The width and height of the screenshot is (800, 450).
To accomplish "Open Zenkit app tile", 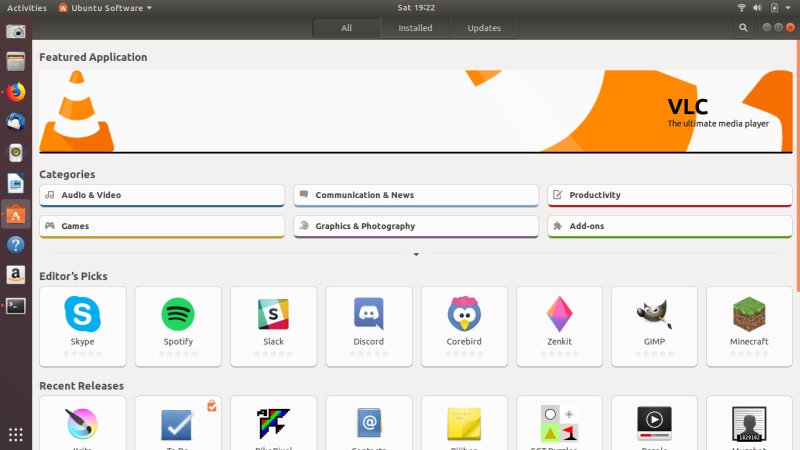I will point(559,326).
